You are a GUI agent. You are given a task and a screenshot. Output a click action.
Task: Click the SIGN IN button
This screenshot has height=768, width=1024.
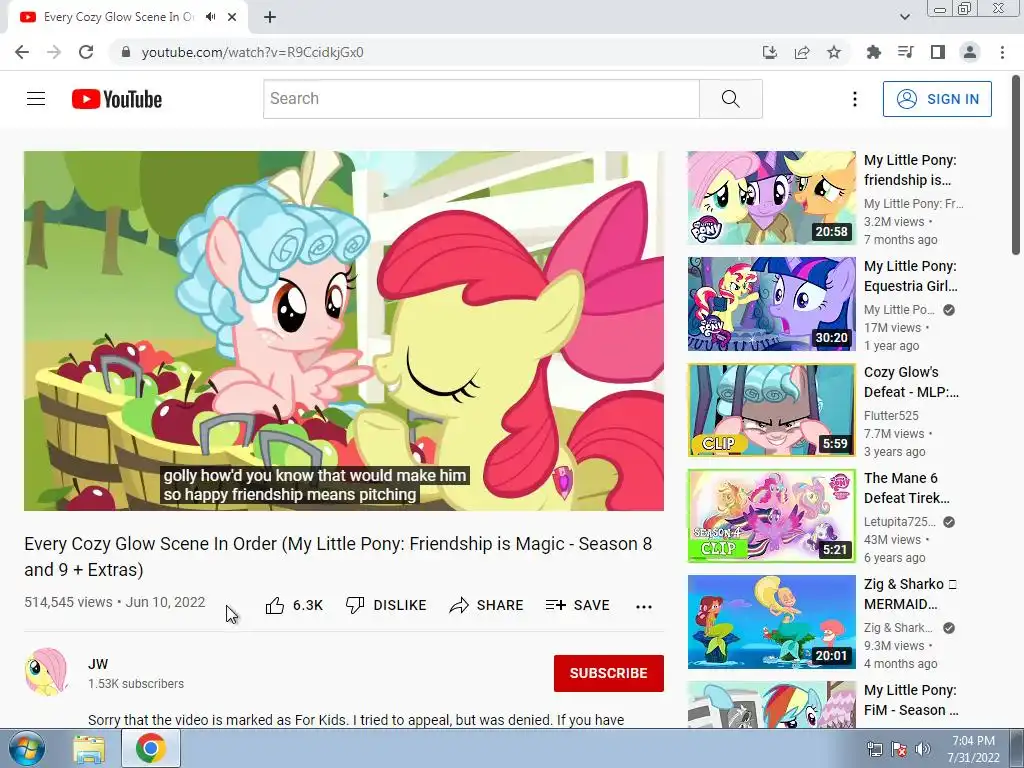[x=937, y=99]
